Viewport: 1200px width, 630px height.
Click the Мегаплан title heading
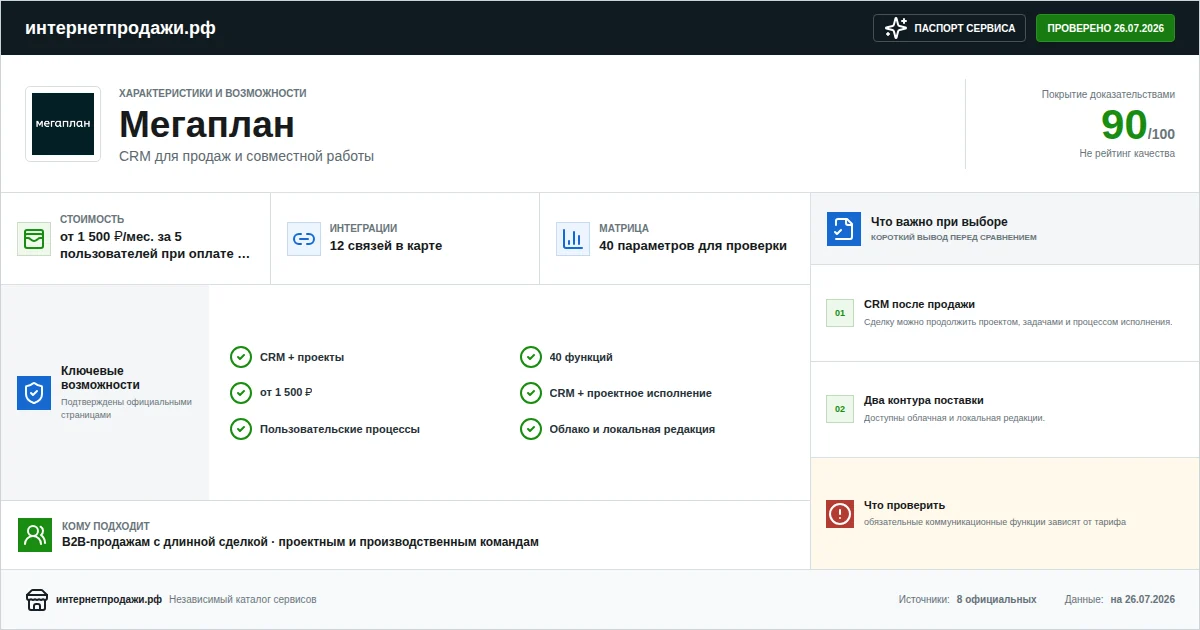pyautogui.click(x=207, y=125)
